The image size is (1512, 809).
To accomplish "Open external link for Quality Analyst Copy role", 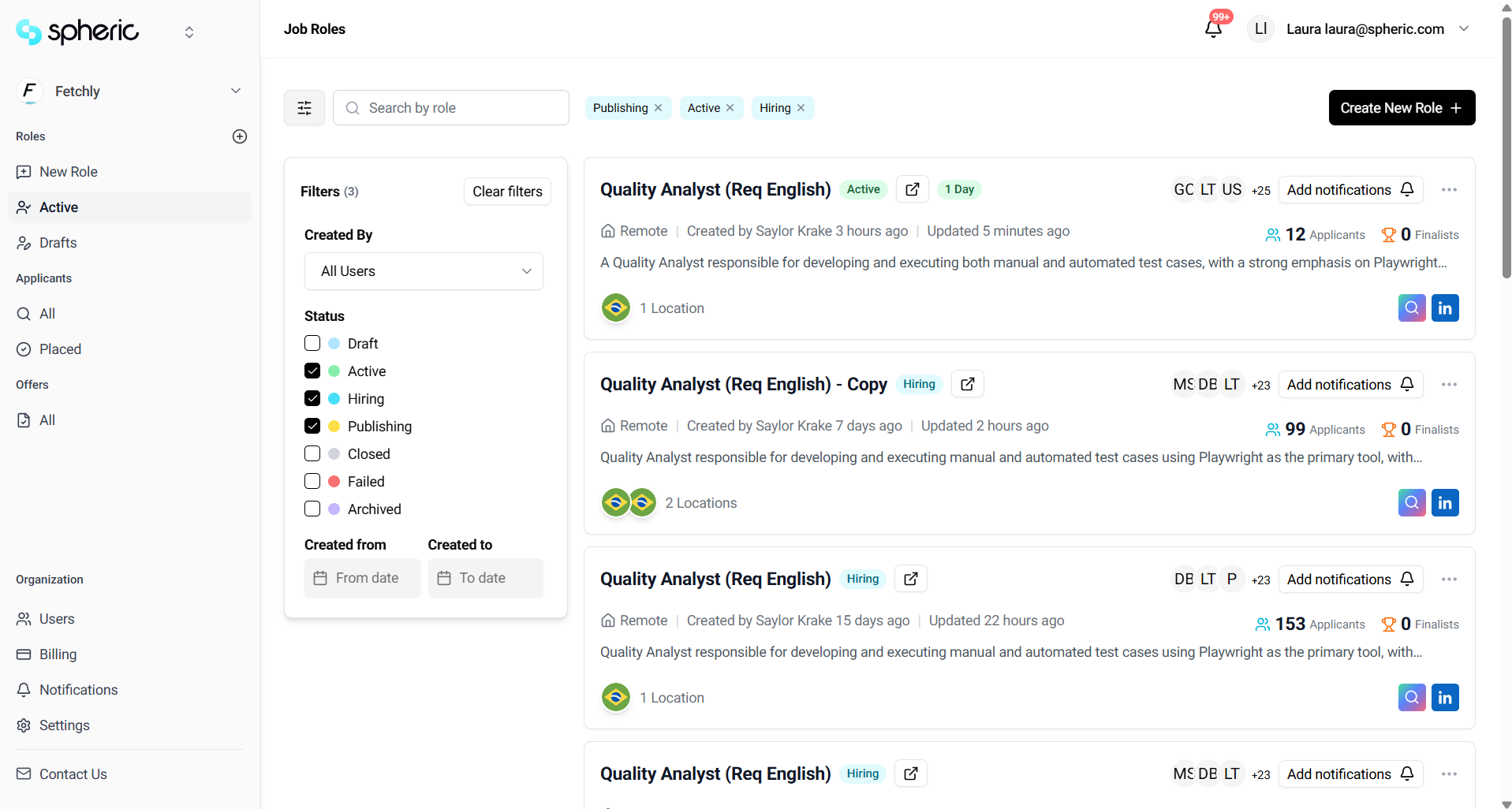I will pyautogui.click(x=967, y=384).
